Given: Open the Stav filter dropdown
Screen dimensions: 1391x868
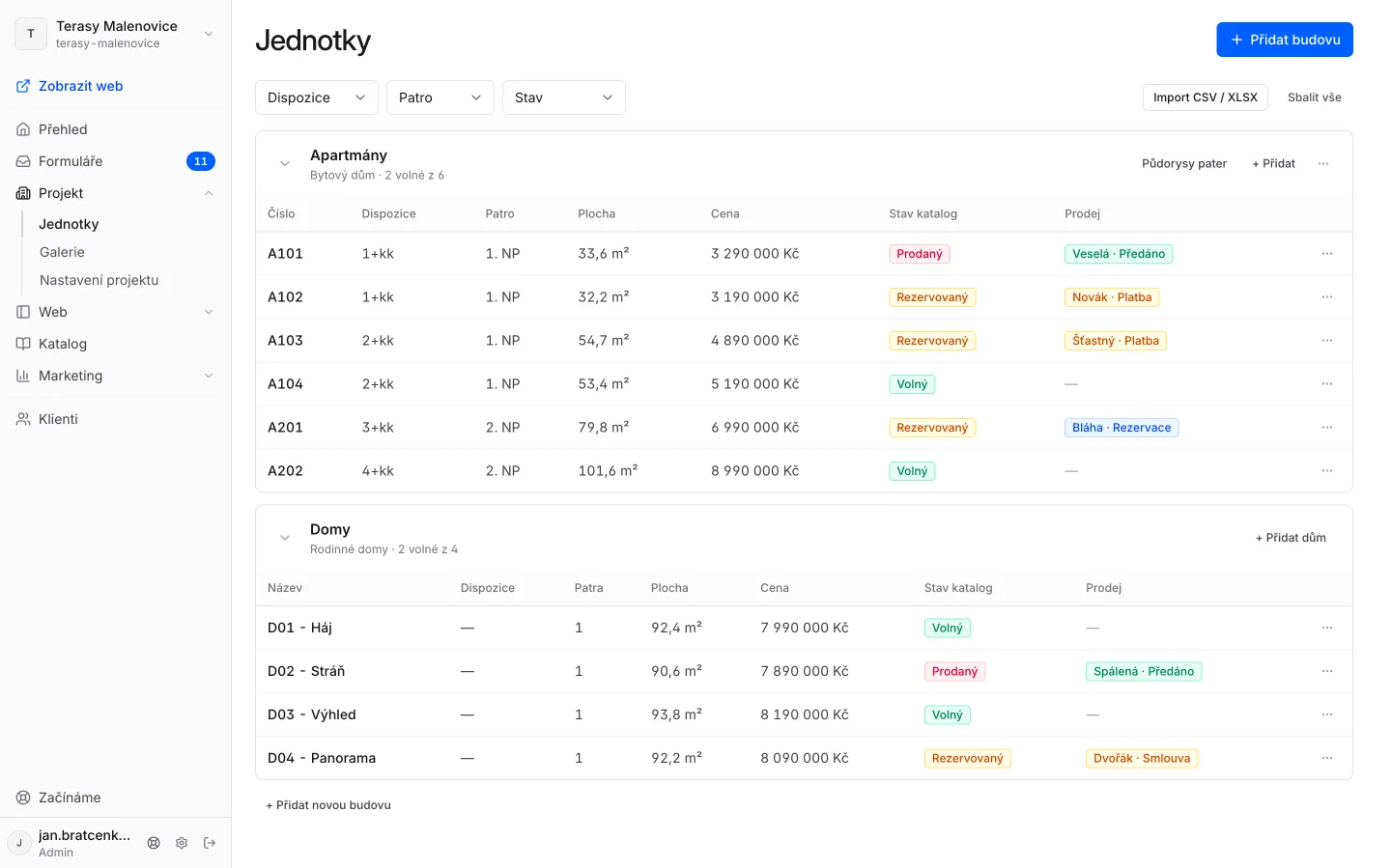Looking at the screenshot, I should [x=564, y=98].
